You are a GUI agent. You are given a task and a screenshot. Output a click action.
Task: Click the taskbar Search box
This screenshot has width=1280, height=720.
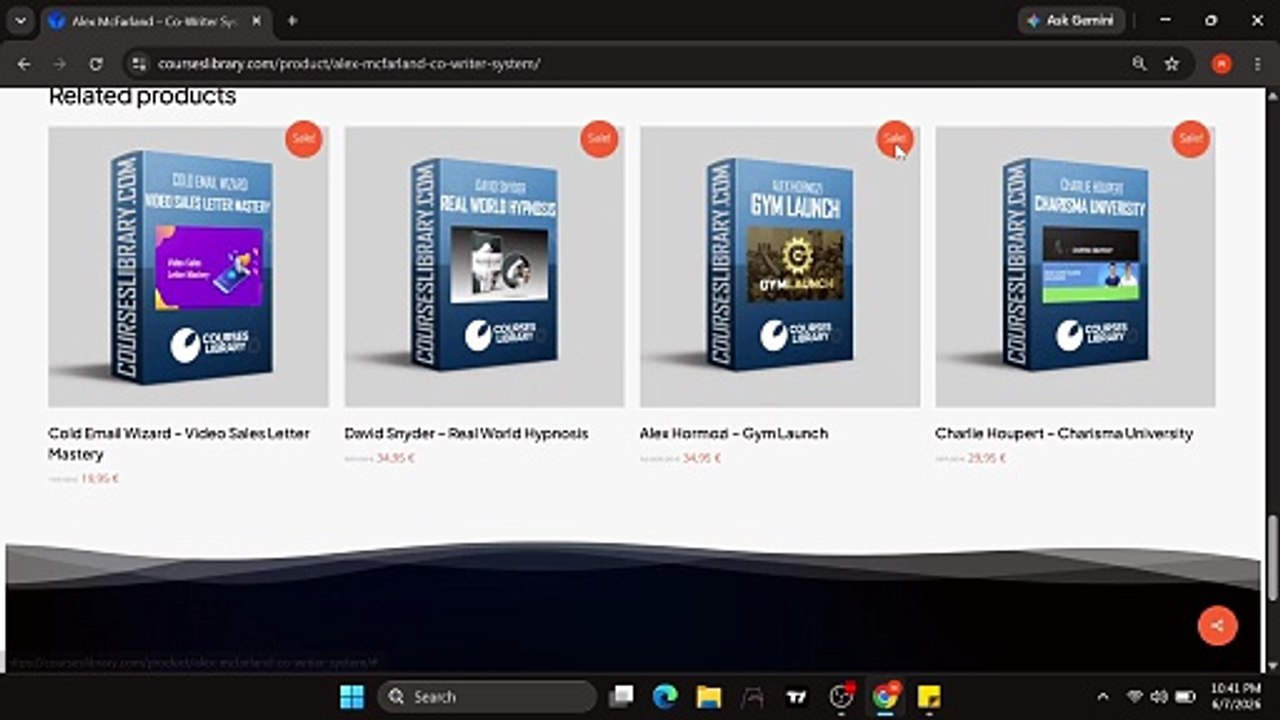pyautogui.click(x=486, y=697)
